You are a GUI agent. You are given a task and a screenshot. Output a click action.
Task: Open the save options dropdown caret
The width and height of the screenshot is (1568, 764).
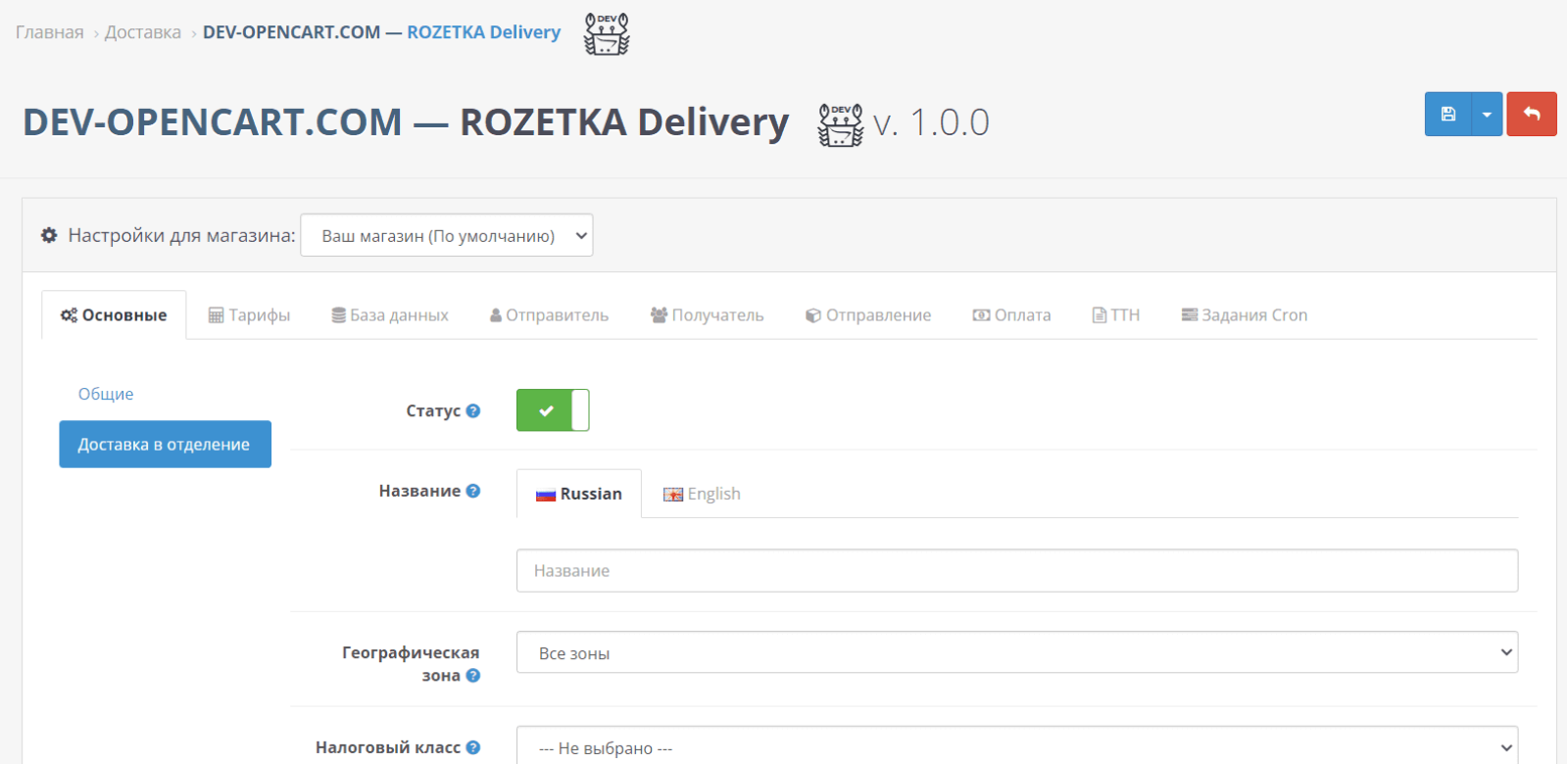[1487, 115]
